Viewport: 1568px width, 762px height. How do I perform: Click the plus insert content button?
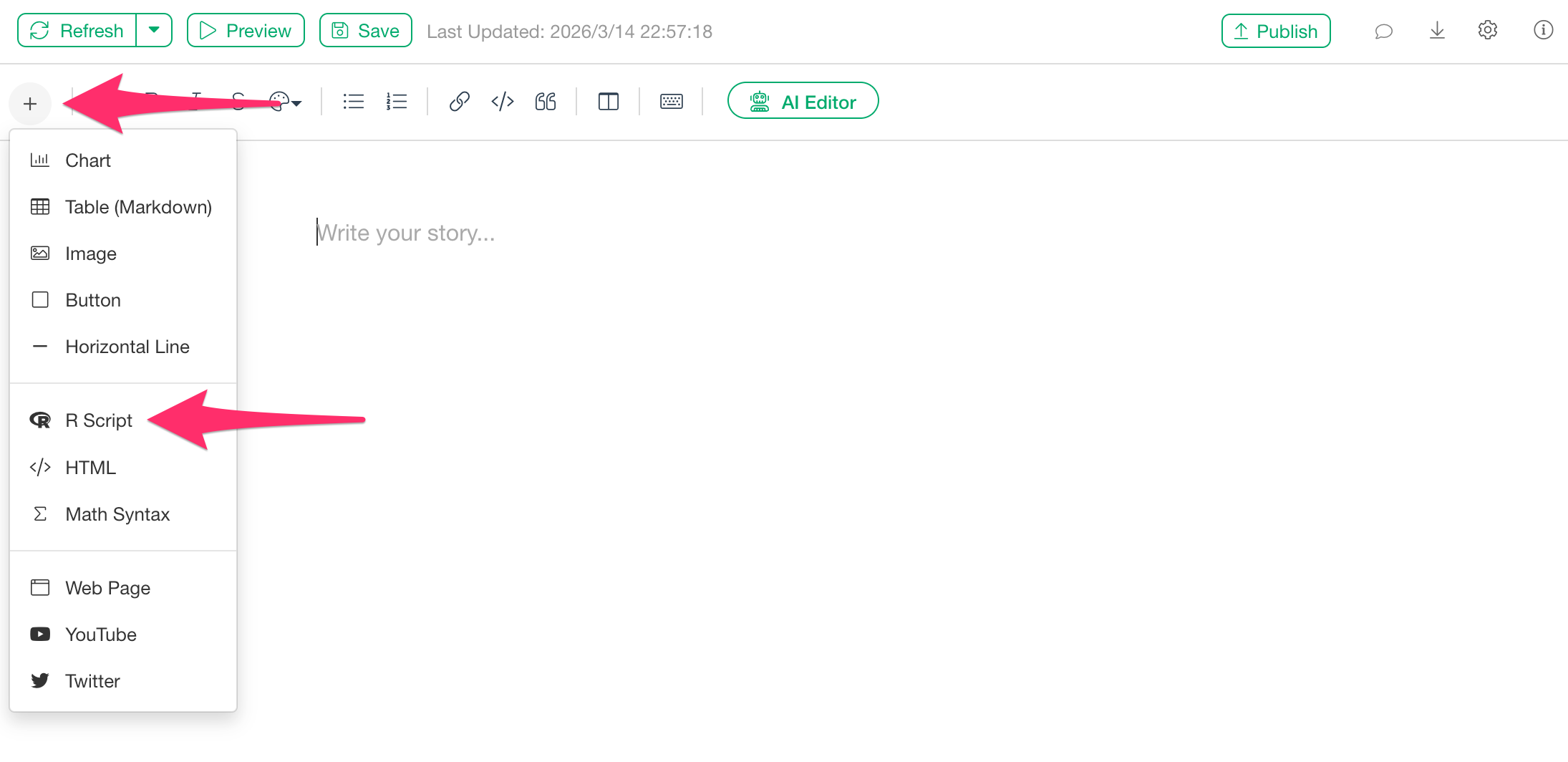[x=30, y=104]
